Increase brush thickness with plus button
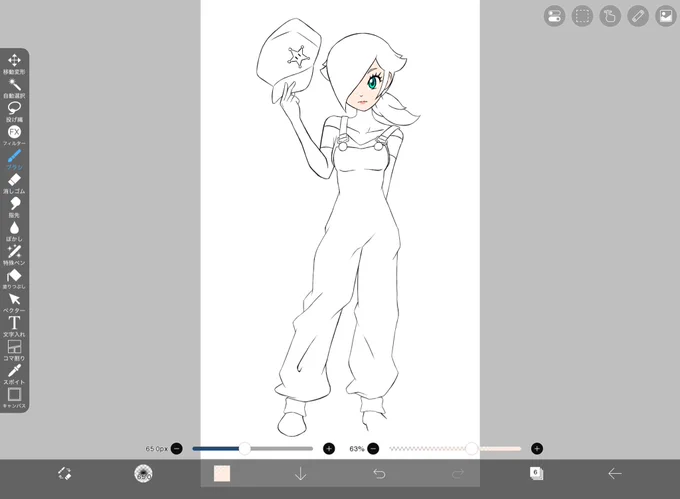Screen dimensions: 680x499 329,449
